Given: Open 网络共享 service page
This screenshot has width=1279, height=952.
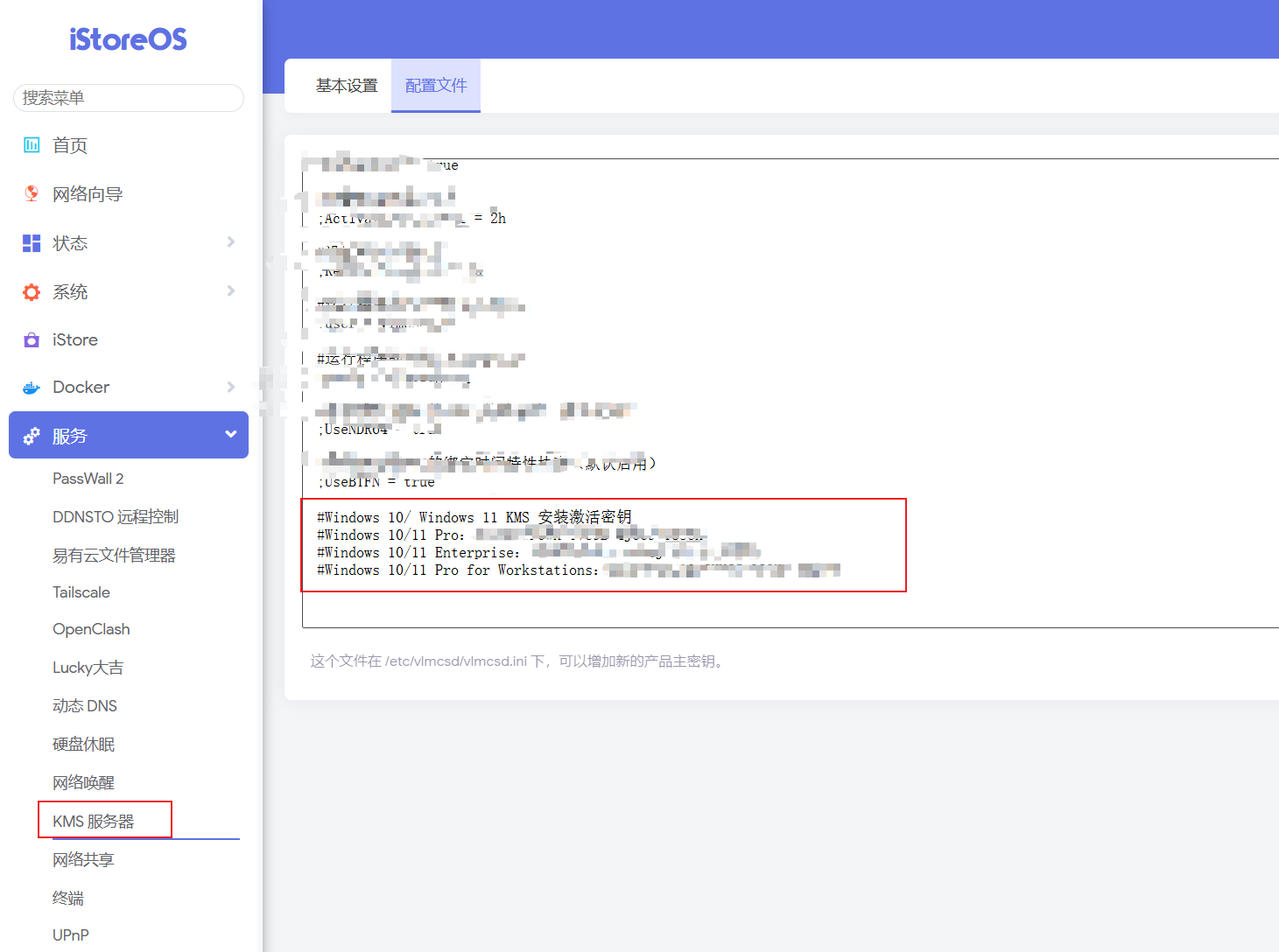Looking at the screenshot, I should (83, 860).
